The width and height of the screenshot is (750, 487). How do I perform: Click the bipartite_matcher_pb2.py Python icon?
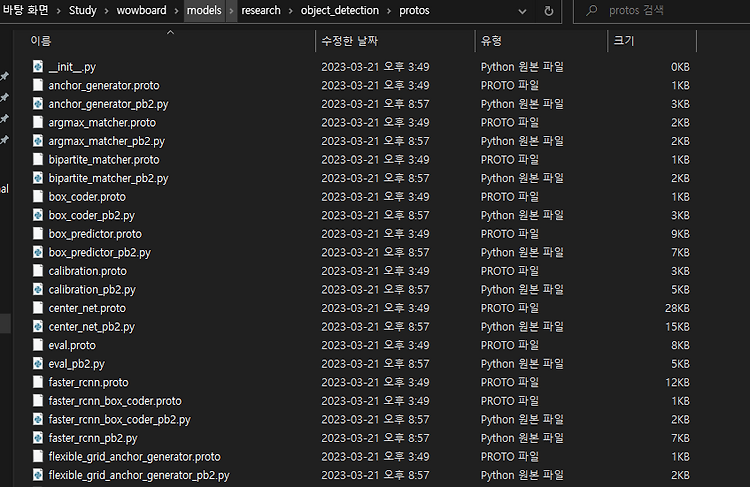click(38, 178)
